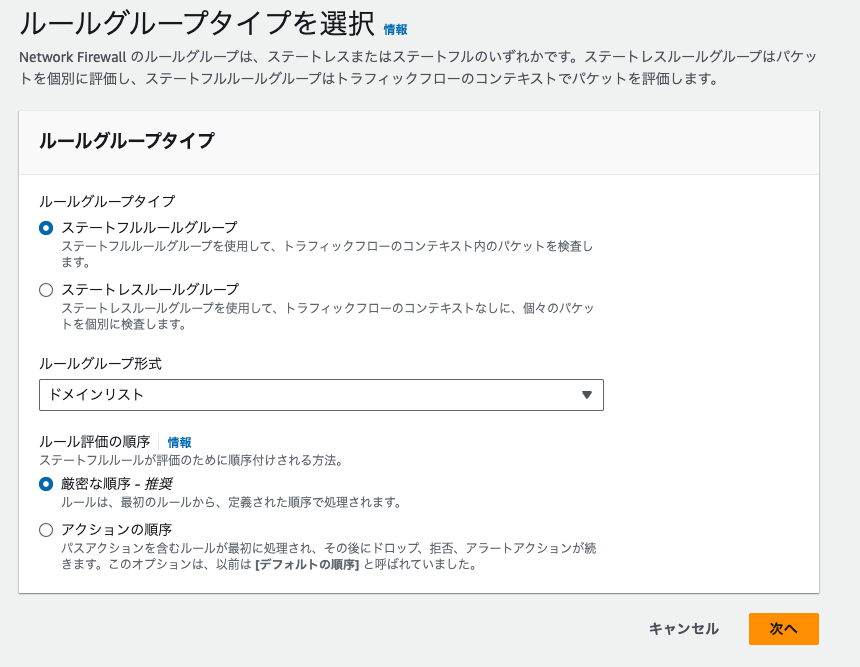Click the orange 次へ button
Viewport: 860px width, 667px height.
point(783,629)
